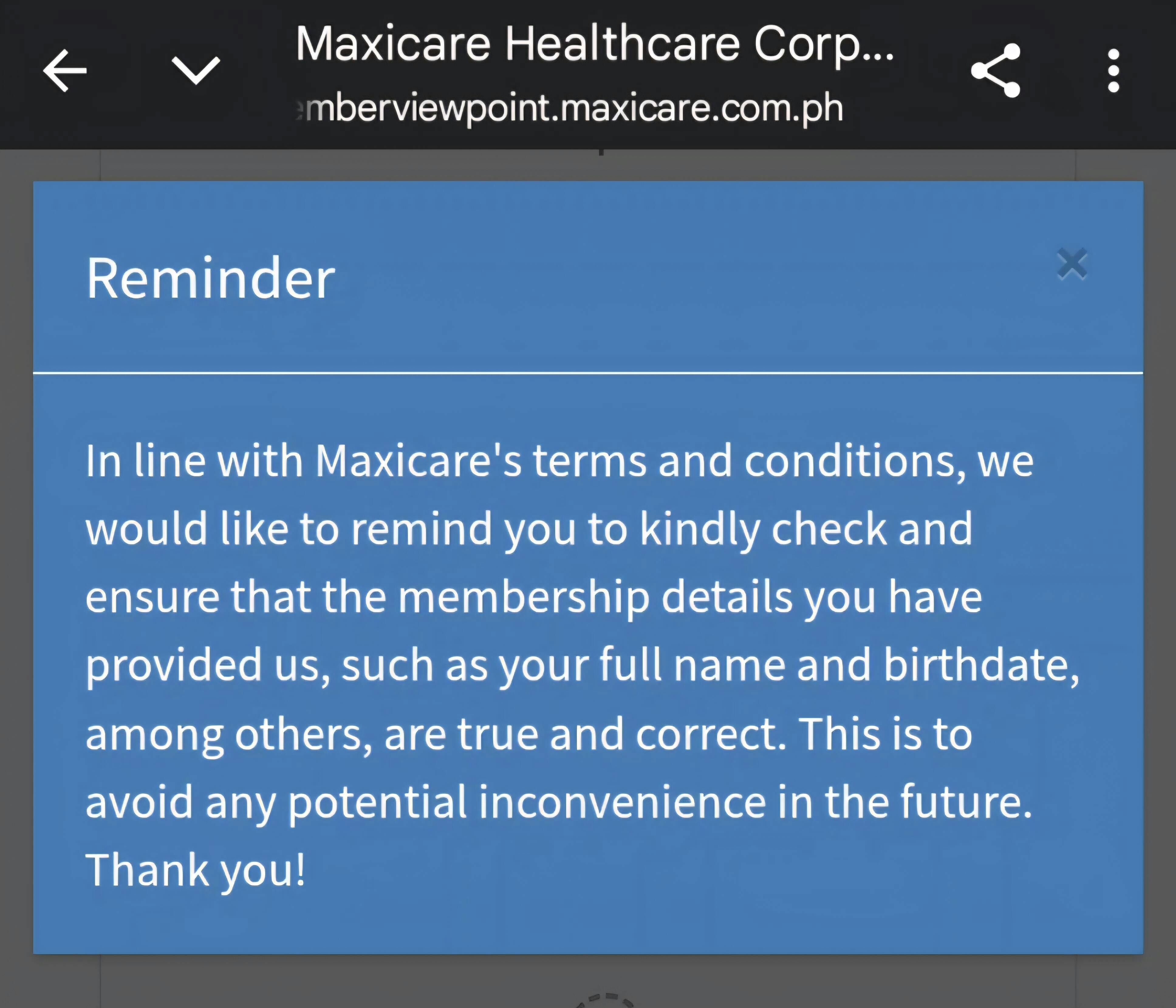Click the words "among others" in the reminder
Image resolution: width=1176 pixels, height=1008 pixels.
pos(228,734)
